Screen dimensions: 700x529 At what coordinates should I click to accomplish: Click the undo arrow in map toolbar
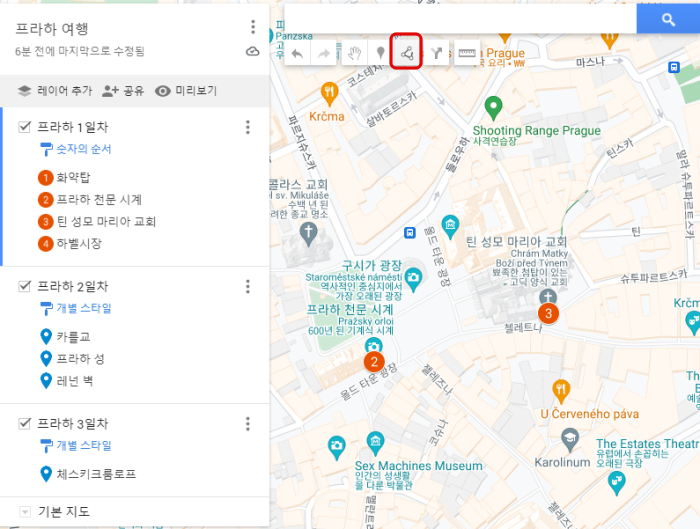click(297, 54)
